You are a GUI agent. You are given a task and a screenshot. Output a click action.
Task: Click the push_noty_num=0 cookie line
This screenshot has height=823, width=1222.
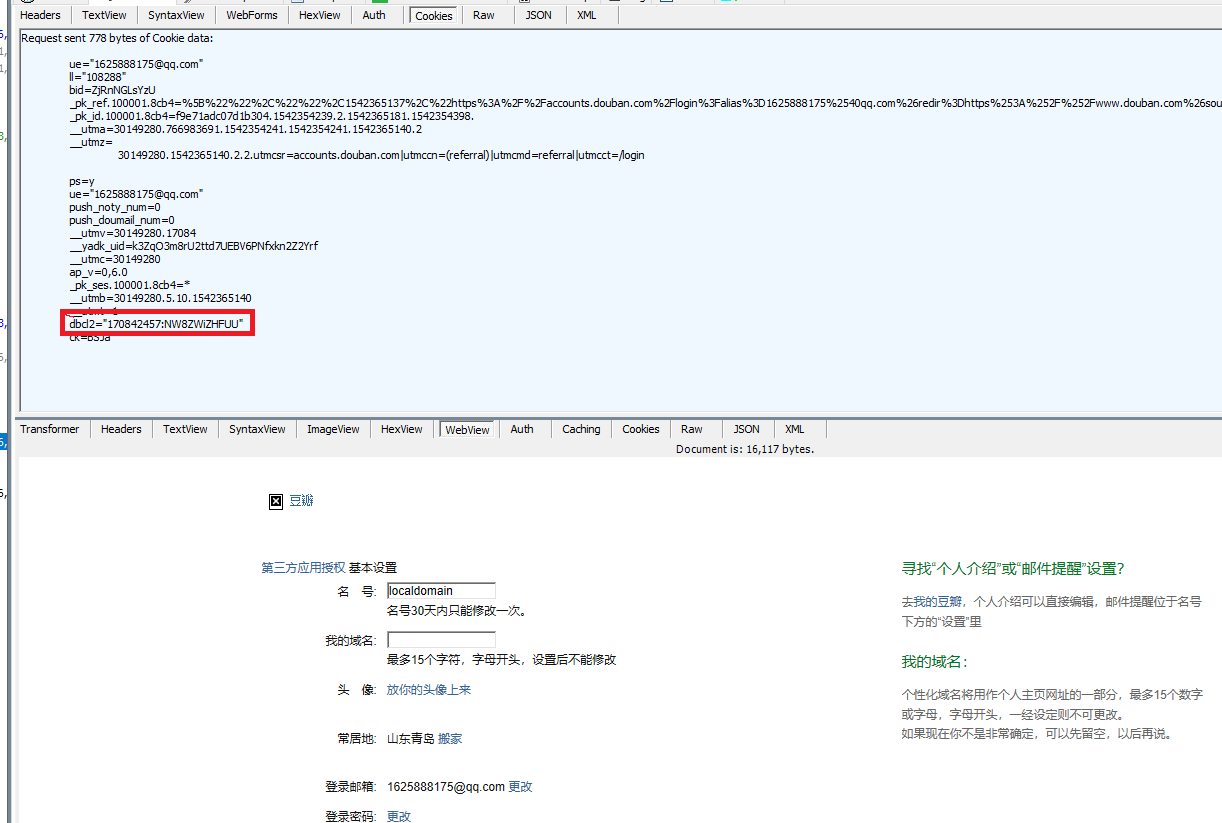(x=114, y=207)
